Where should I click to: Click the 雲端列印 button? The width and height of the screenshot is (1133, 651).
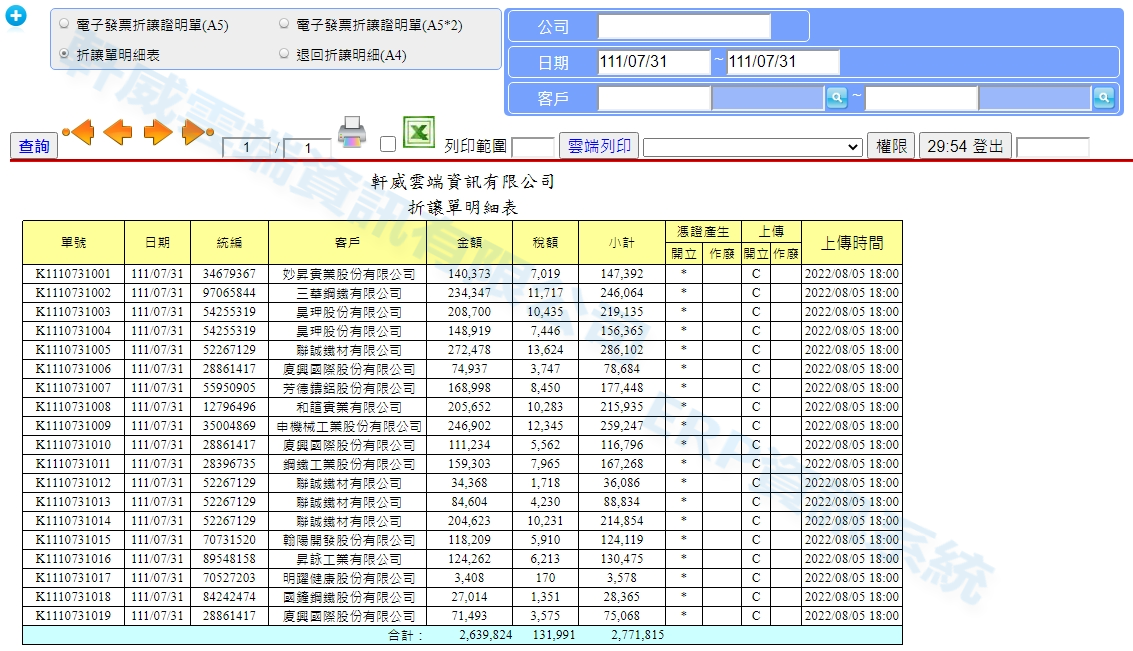coord(599,146)
